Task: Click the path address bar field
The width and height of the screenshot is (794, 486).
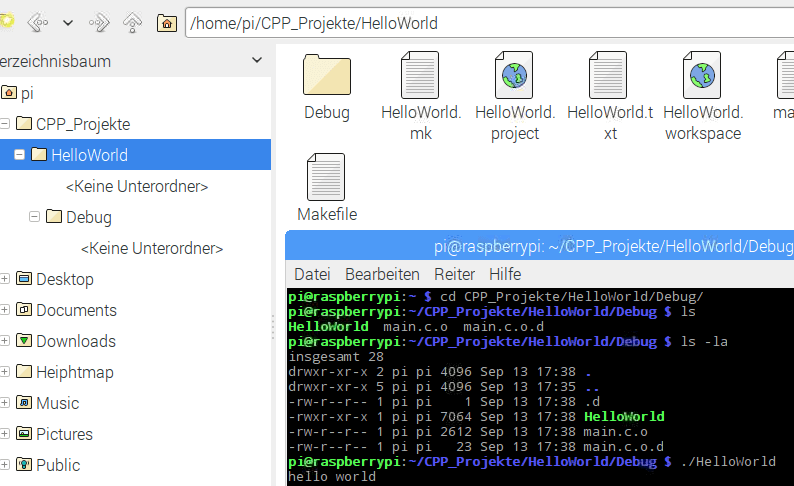Action: (x=480, y=23)
